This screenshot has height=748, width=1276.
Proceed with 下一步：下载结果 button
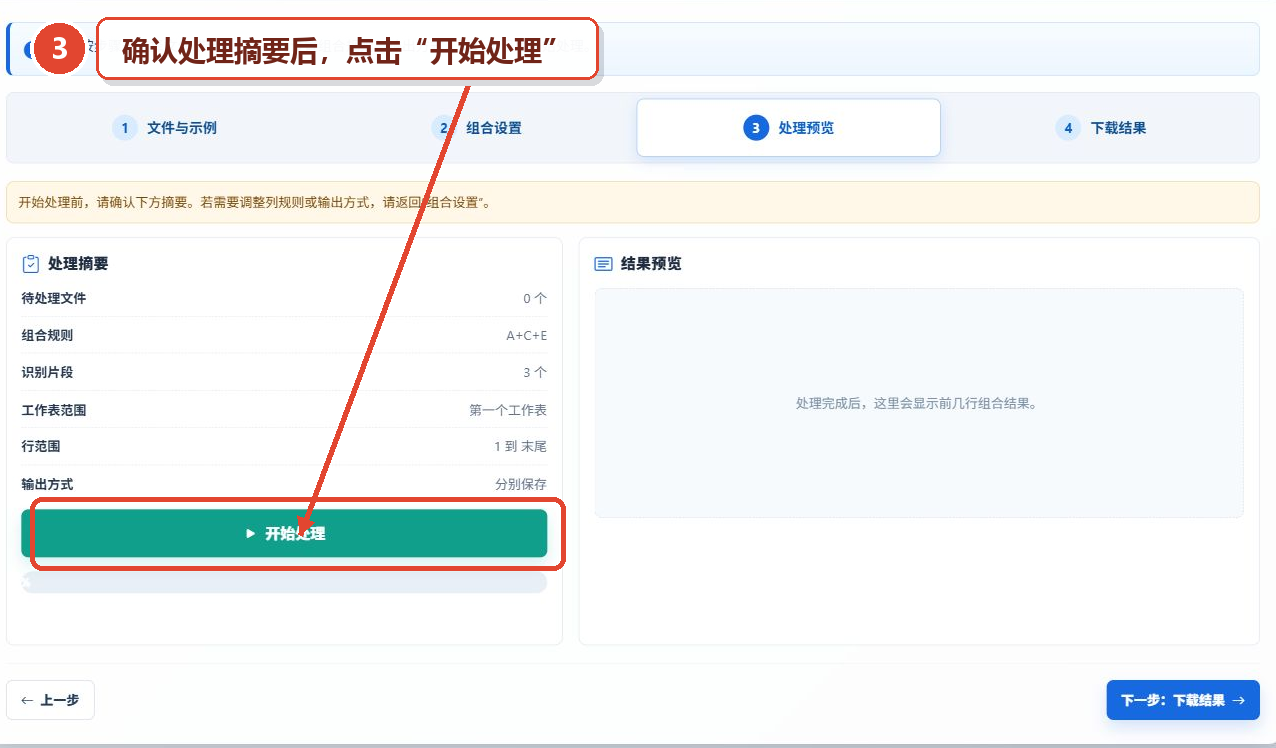pyautogui.click(x=1183, y=700)
